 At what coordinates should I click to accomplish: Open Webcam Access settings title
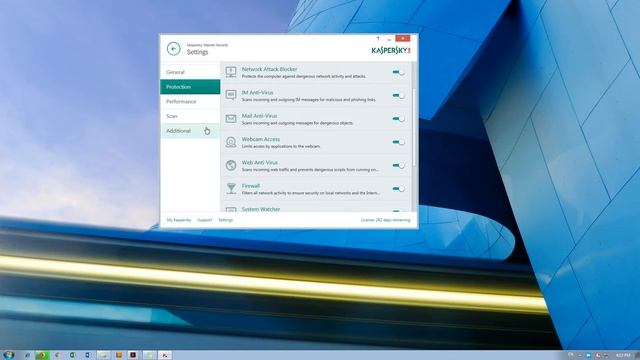tap(260, 139)
